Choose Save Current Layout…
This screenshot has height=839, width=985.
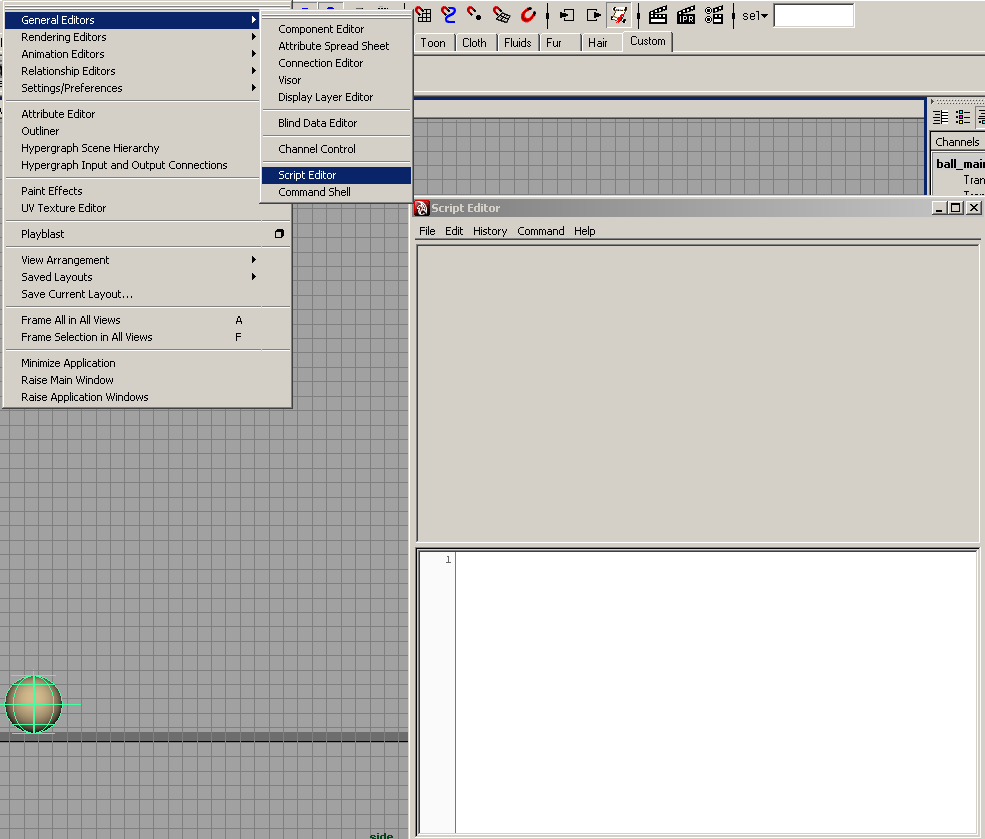click(x=148, y=294)
